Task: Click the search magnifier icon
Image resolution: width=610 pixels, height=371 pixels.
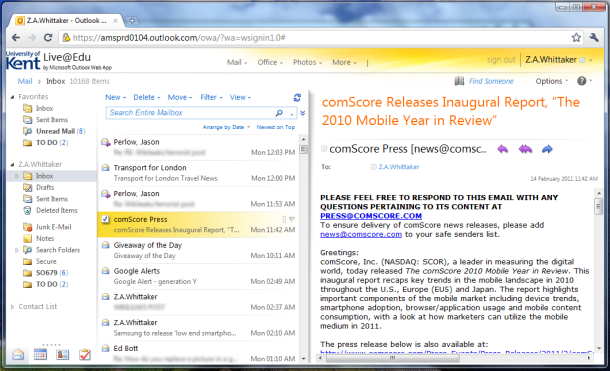Action: 279,113
